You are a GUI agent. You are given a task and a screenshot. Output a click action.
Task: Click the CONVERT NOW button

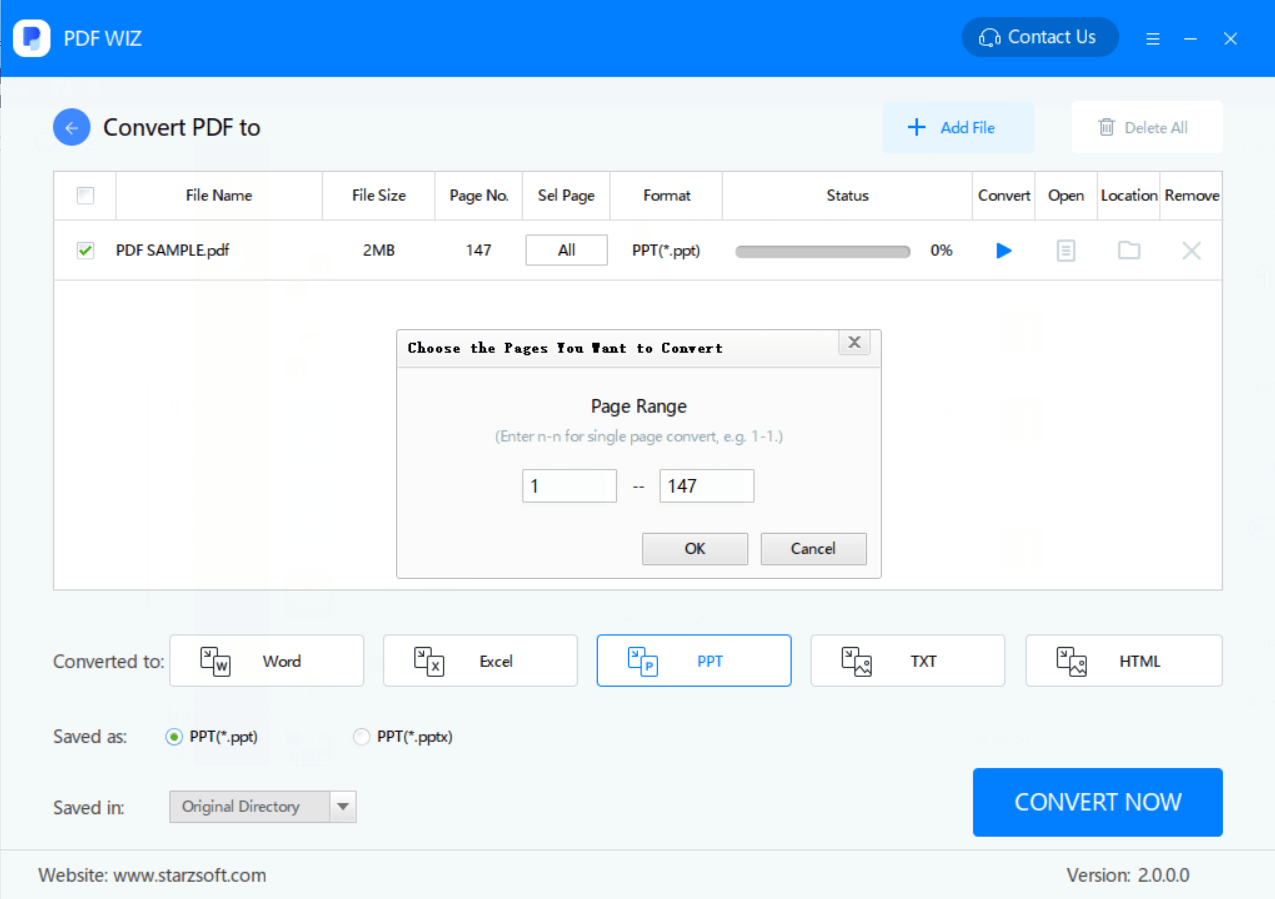pos(1097,802)
